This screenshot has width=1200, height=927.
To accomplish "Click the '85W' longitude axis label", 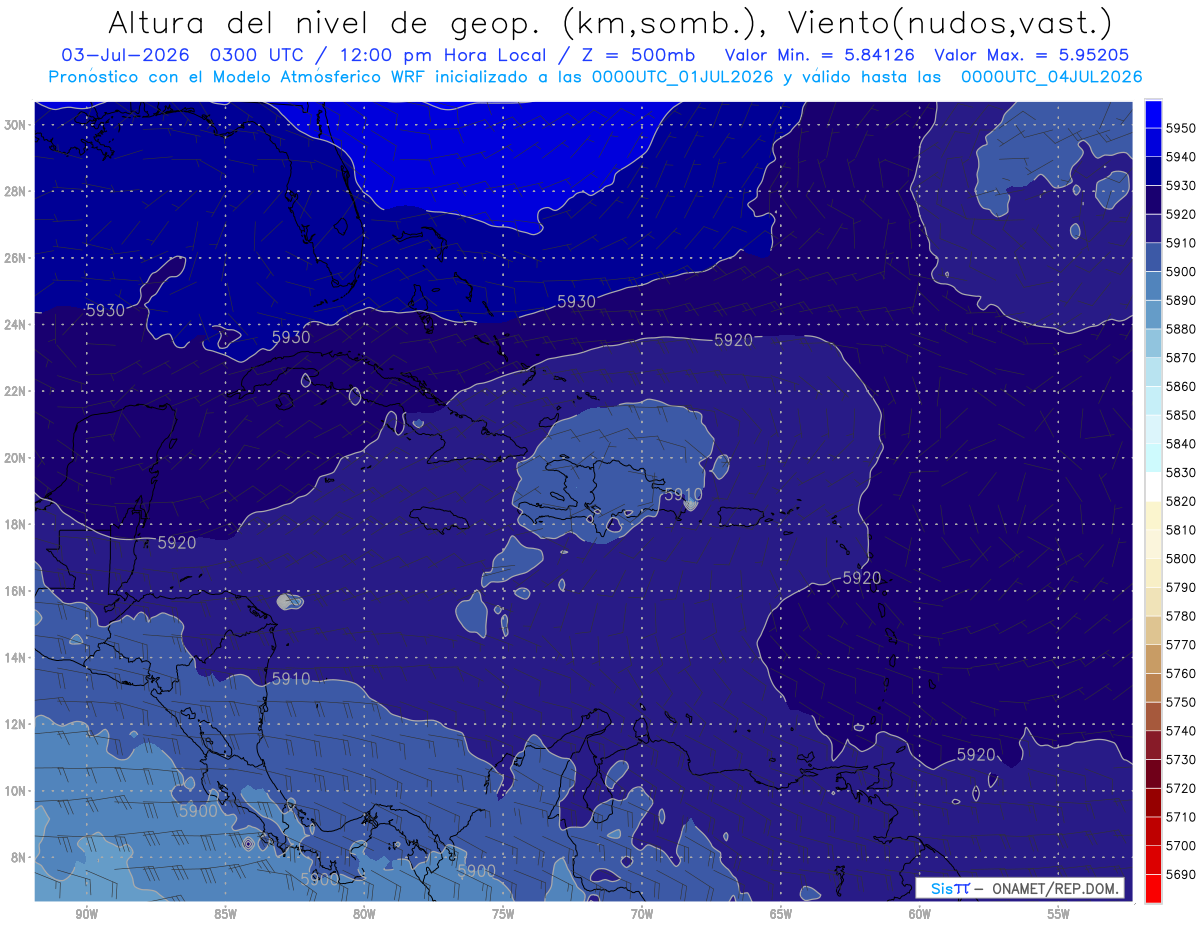I will point(225,915).
